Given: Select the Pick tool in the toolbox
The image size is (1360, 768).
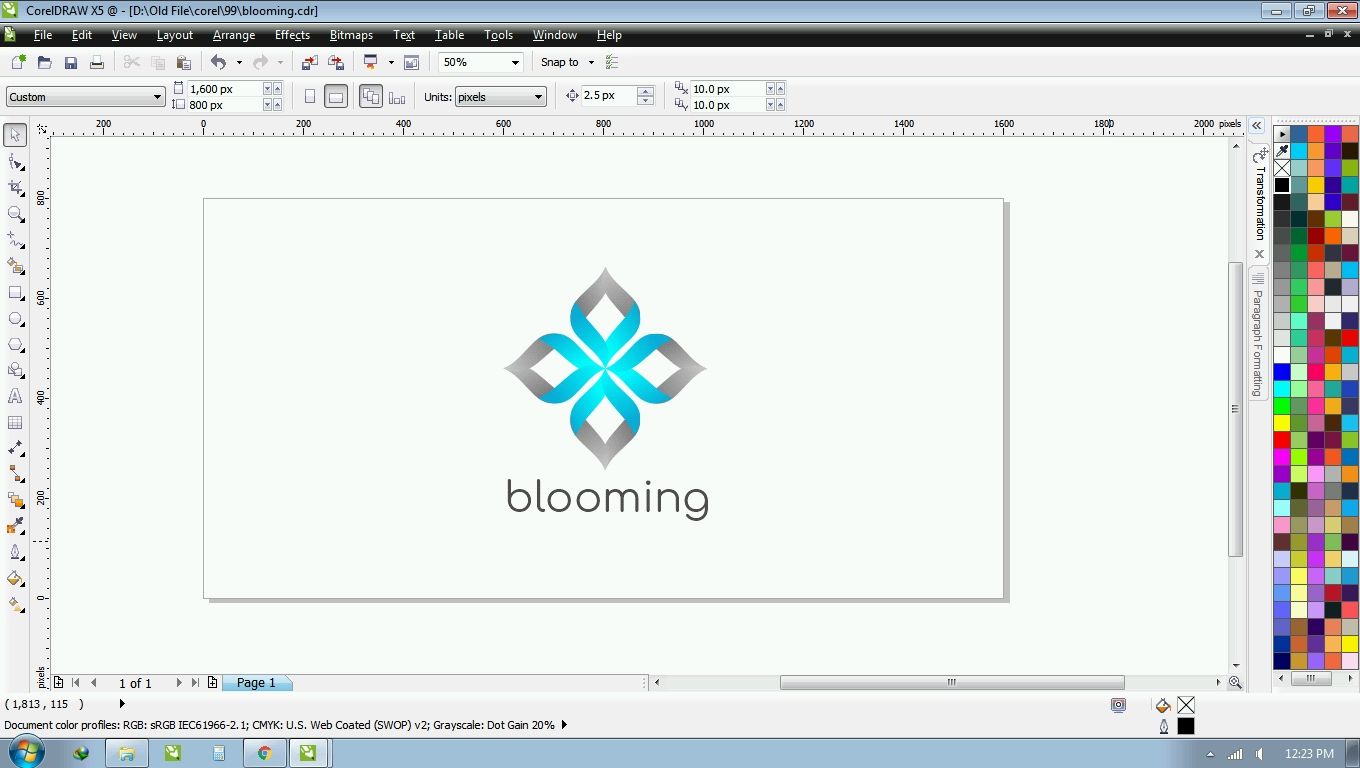Looking at the screenshot, I should [x=15, y=135].
